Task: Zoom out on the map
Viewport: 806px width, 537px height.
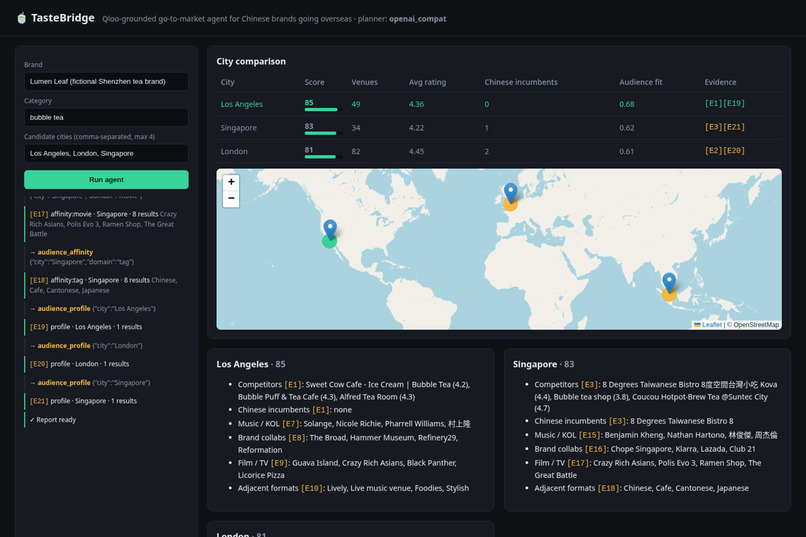Action: (x=231, y=198)
